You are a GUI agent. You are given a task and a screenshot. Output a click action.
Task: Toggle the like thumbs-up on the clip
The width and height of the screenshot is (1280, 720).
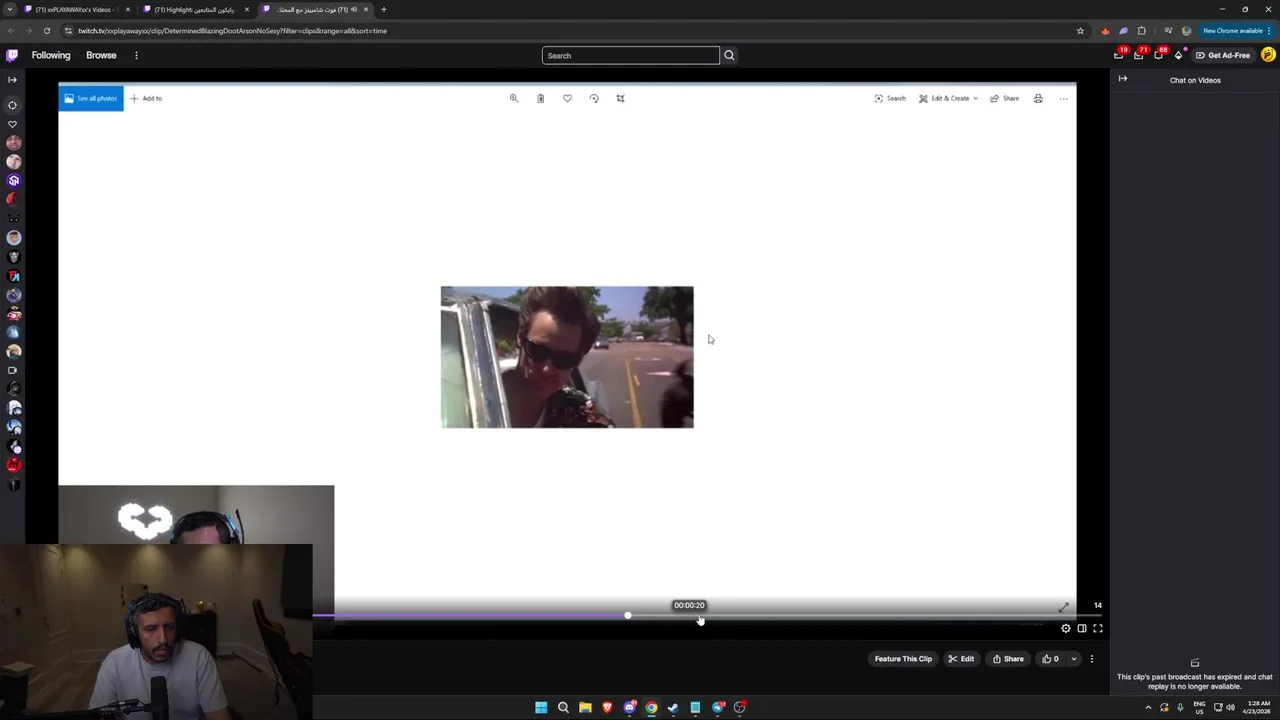click(x=1050, y=659)
